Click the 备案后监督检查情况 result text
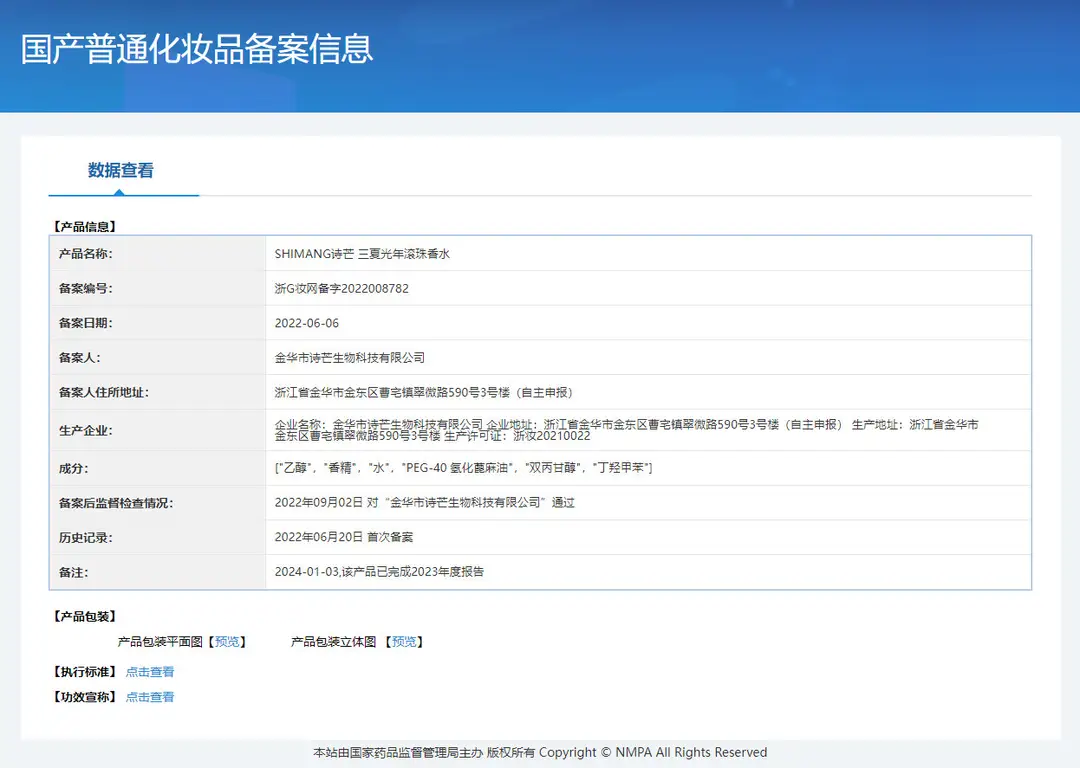 425,503
